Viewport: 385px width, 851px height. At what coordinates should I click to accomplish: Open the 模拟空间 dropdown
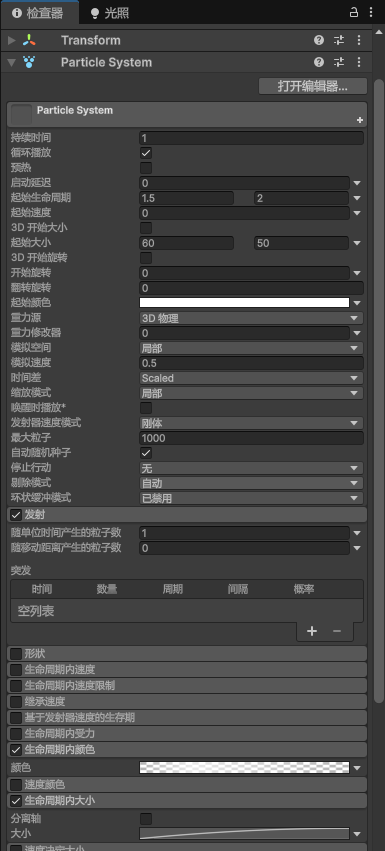click(x=251, y=348)
